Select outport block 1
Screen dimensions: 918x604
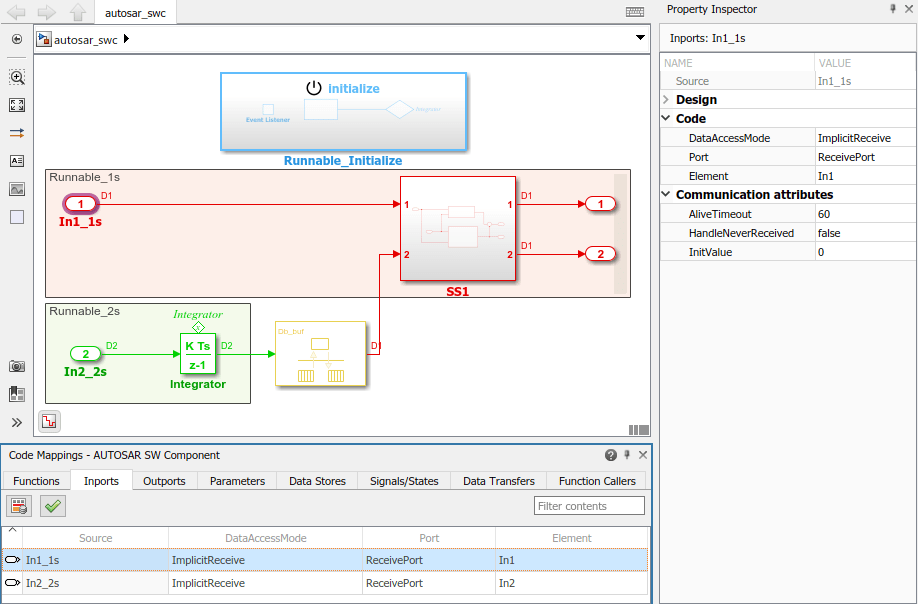[x=601, y=204]
